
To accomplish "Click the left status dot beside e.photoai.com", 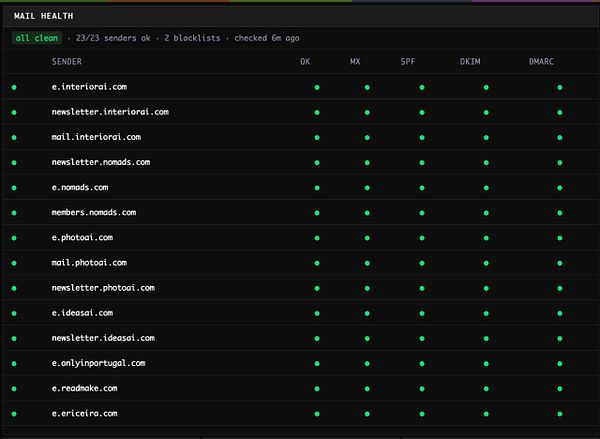I will point(14,238).
